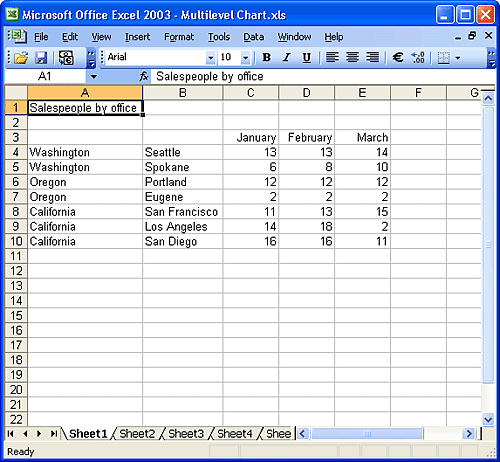500x462 pixels.
Task: Toggle Bold formatting
Action: pos(266,58)
